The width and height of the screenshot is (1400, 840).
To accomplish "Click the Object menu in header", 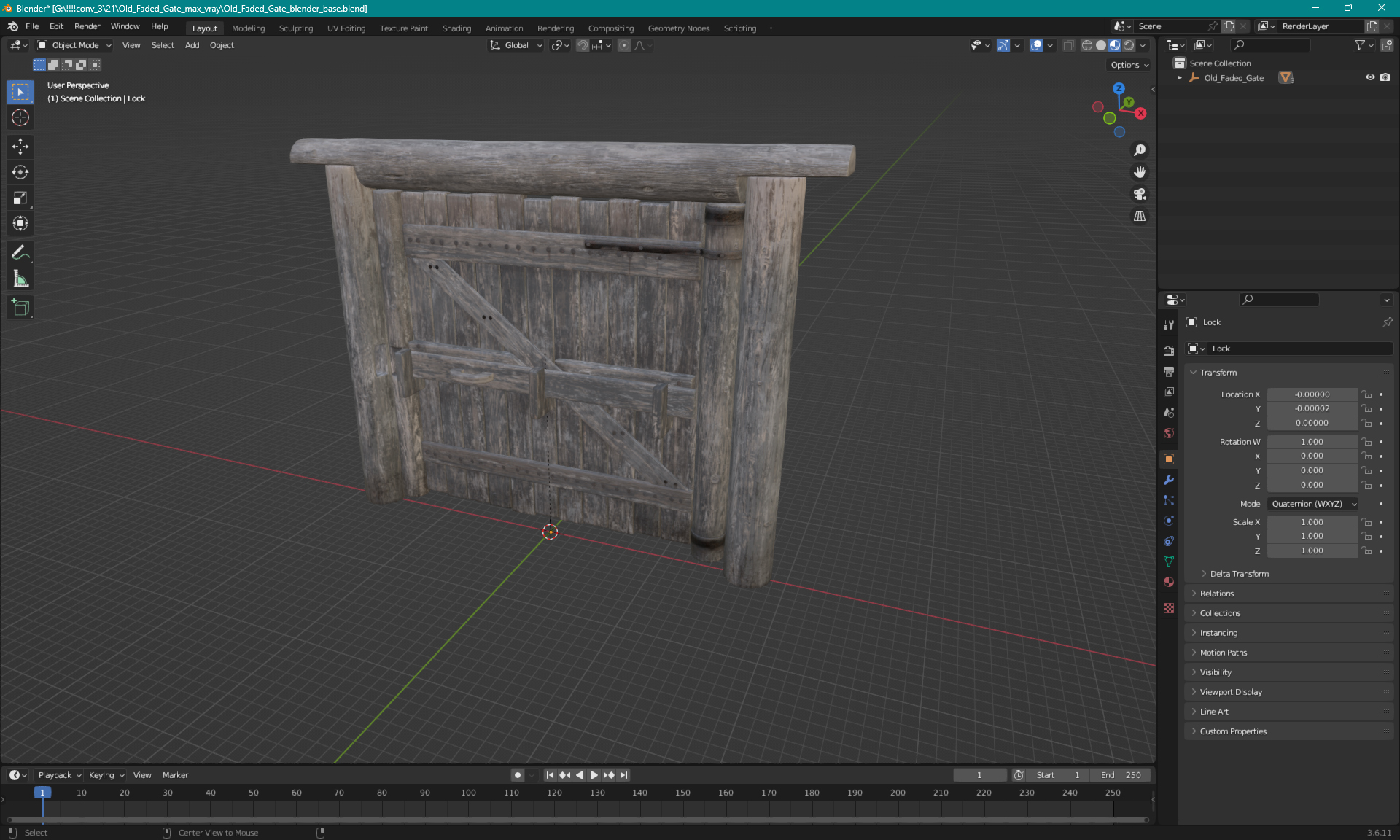I will click(221, 44).
